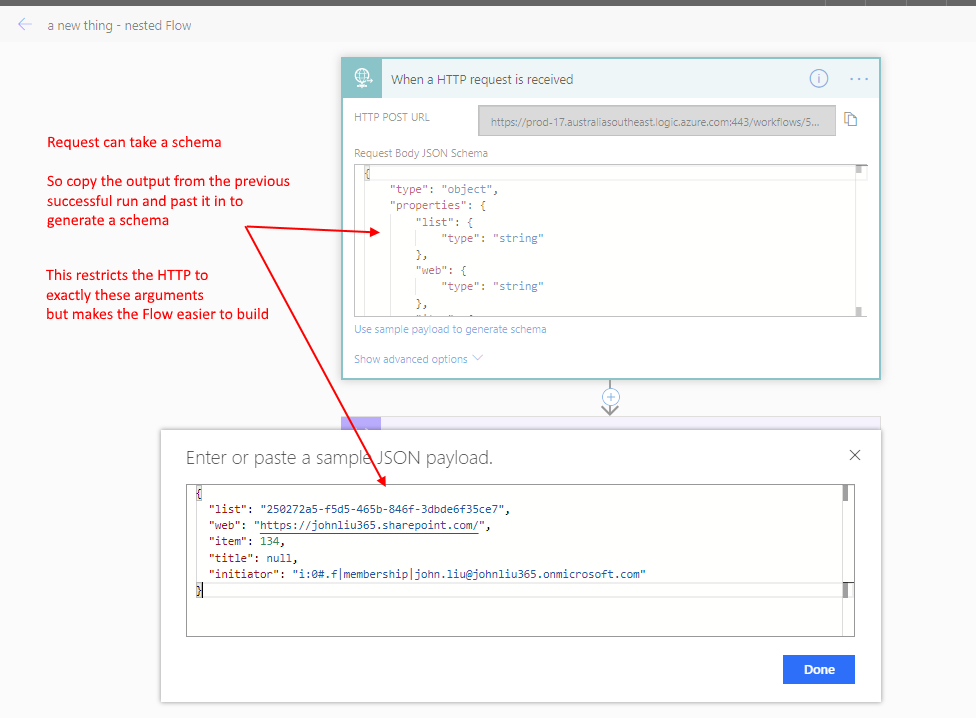Click the johnliu365.sharepoint.com URL in the payload
The height and width of the screenshot is (718, 976).
(x=372, y=525)
